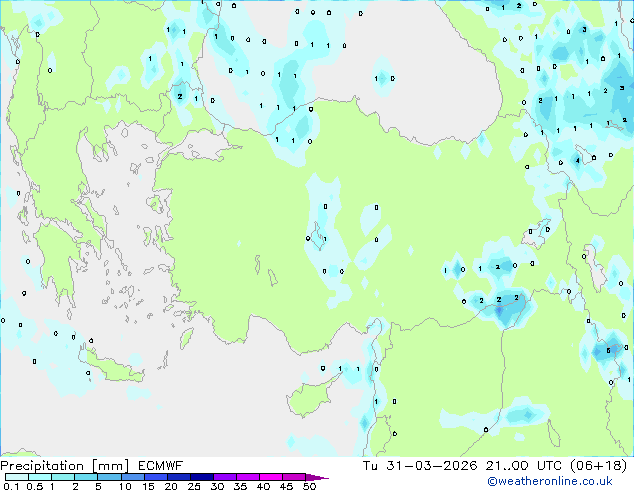Pick the 2–5 mm legend color swatch
This screenshot has height=490, width=634.
pos(86,477)
